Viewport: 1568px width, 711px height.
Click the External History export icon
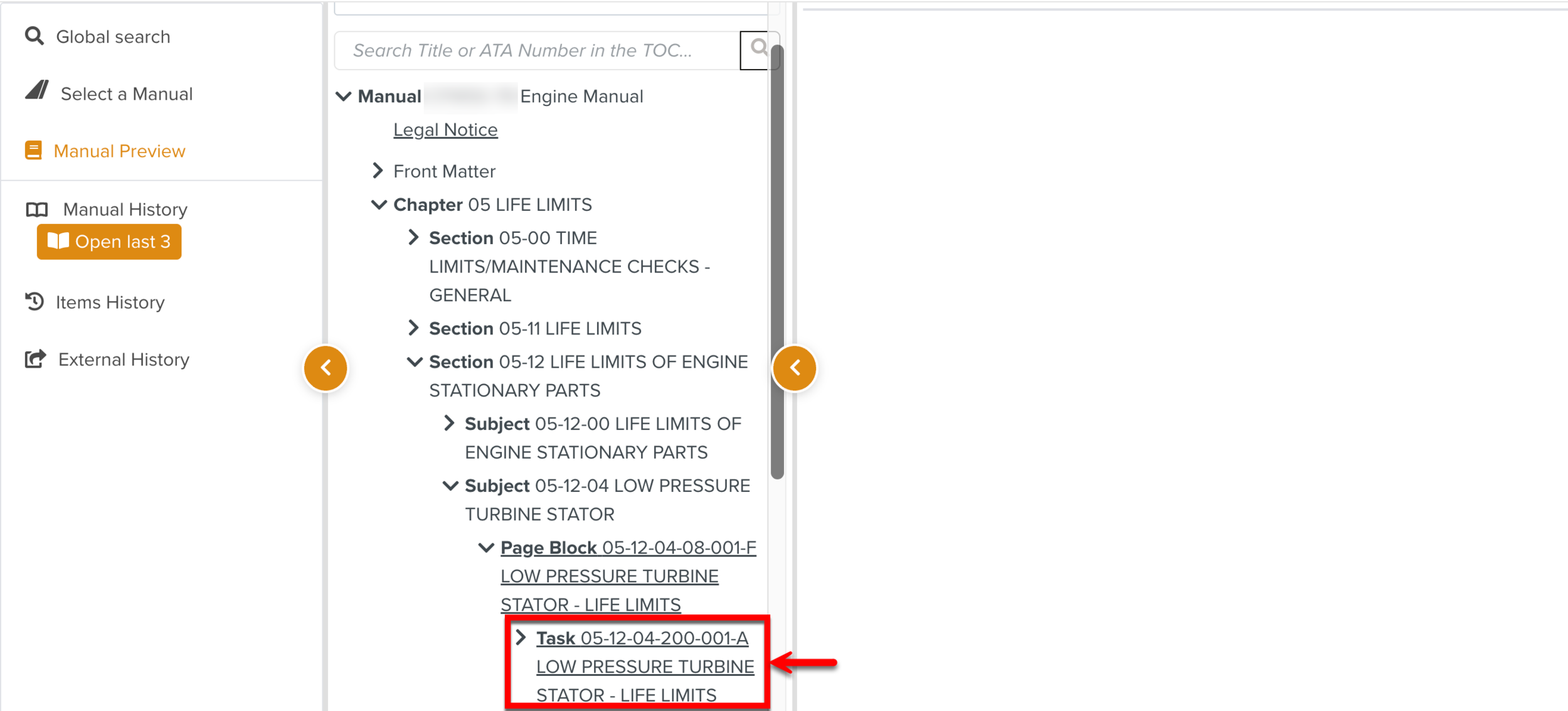(x=34, y=359)
